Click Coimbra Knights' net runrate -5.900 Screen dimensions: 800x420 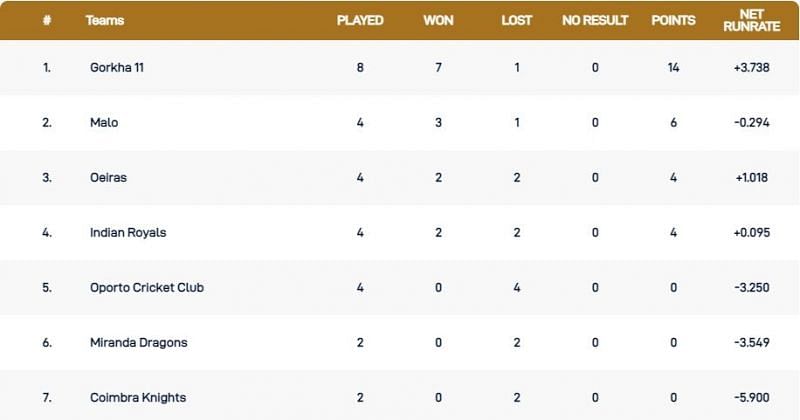pyautogui.click(x=751, y=398)
